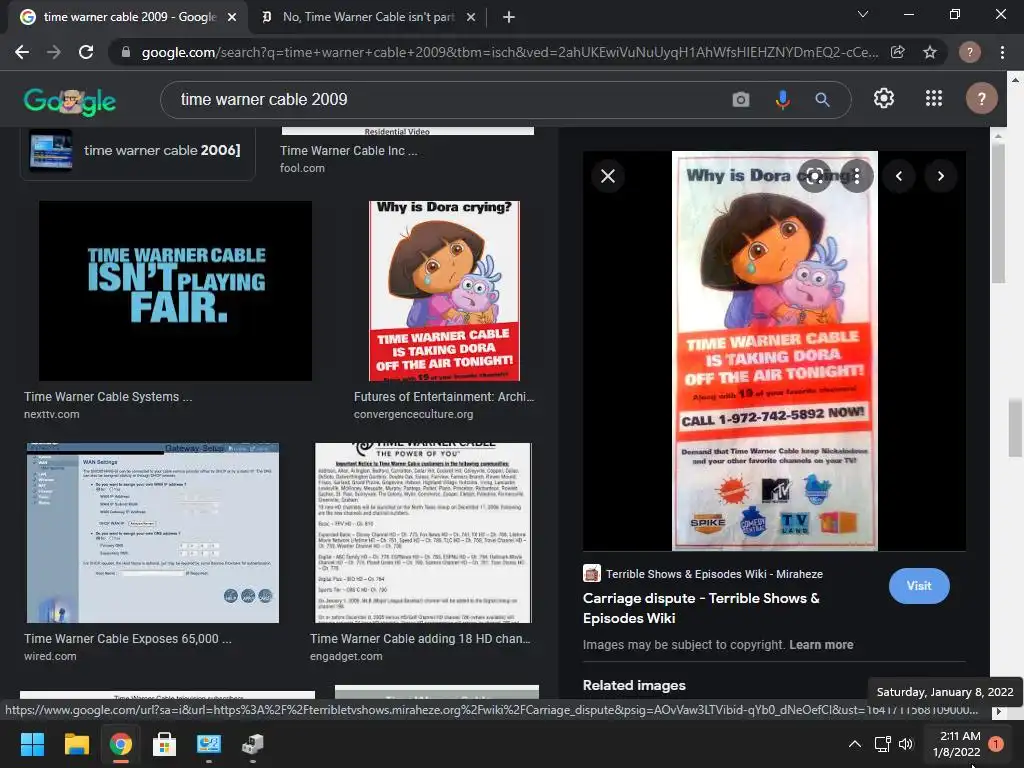
Task: Select time warner cable 2006 suggestion chip
Action: coord(137,152)
